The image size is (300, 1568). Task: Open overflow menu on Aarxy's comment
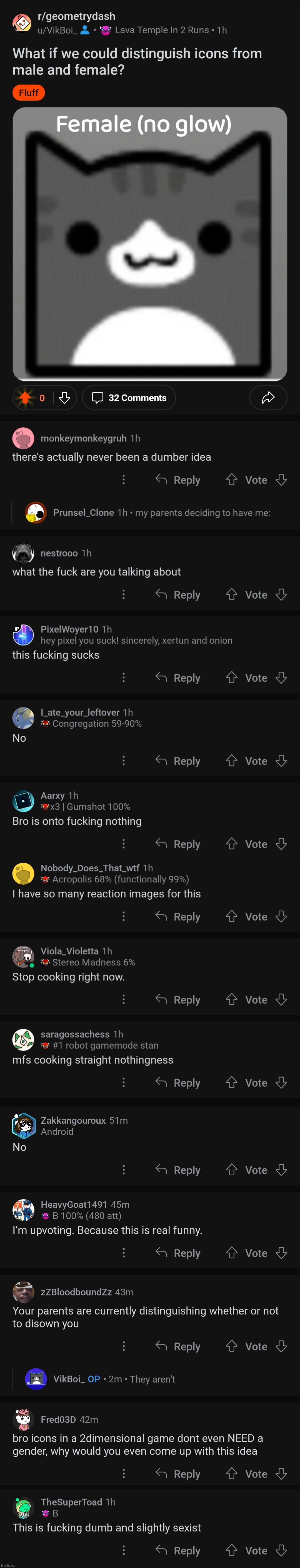(x=124, y=844)
